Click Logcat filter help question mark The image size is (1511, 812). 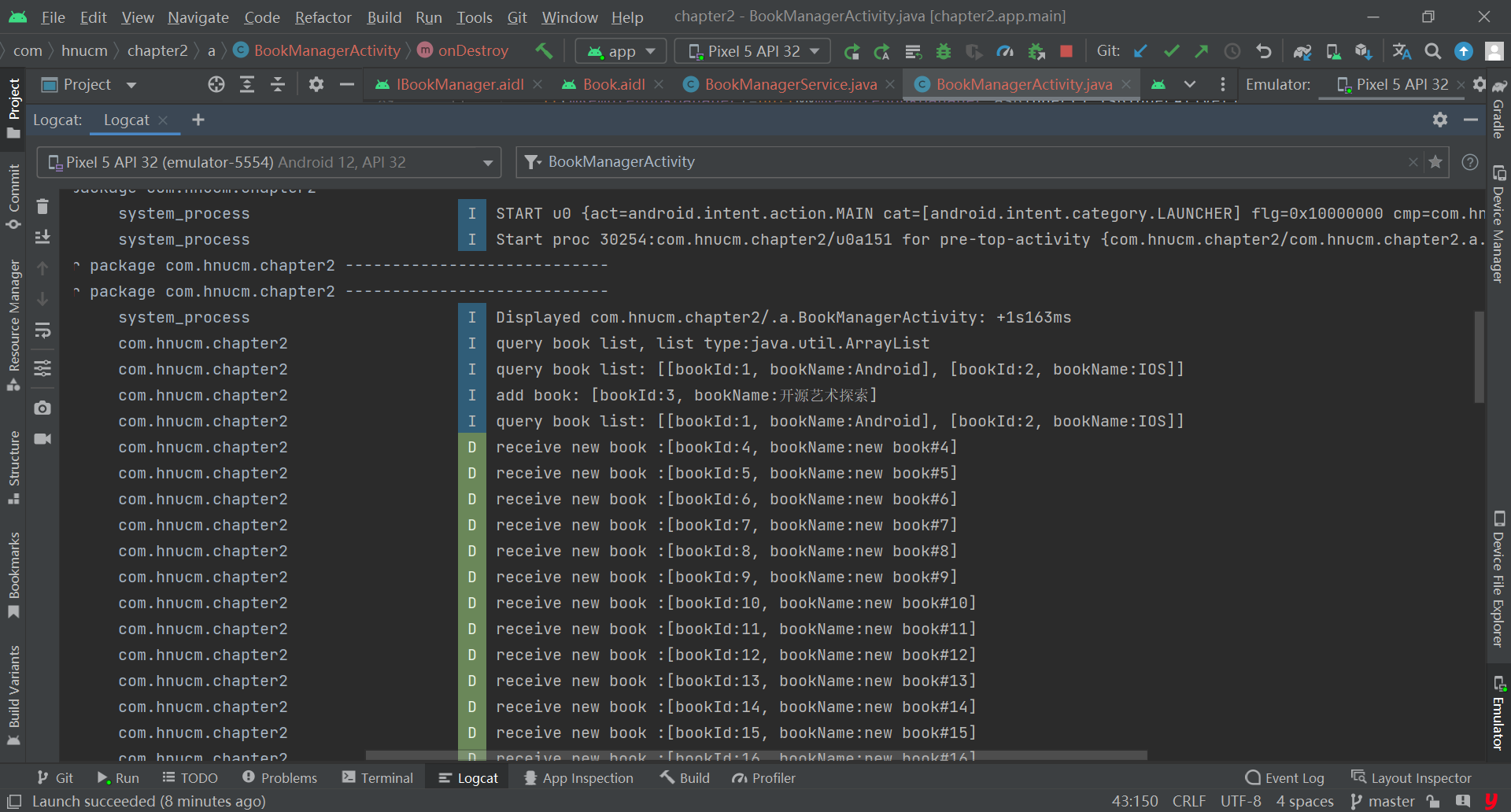tap(1470, 162)
